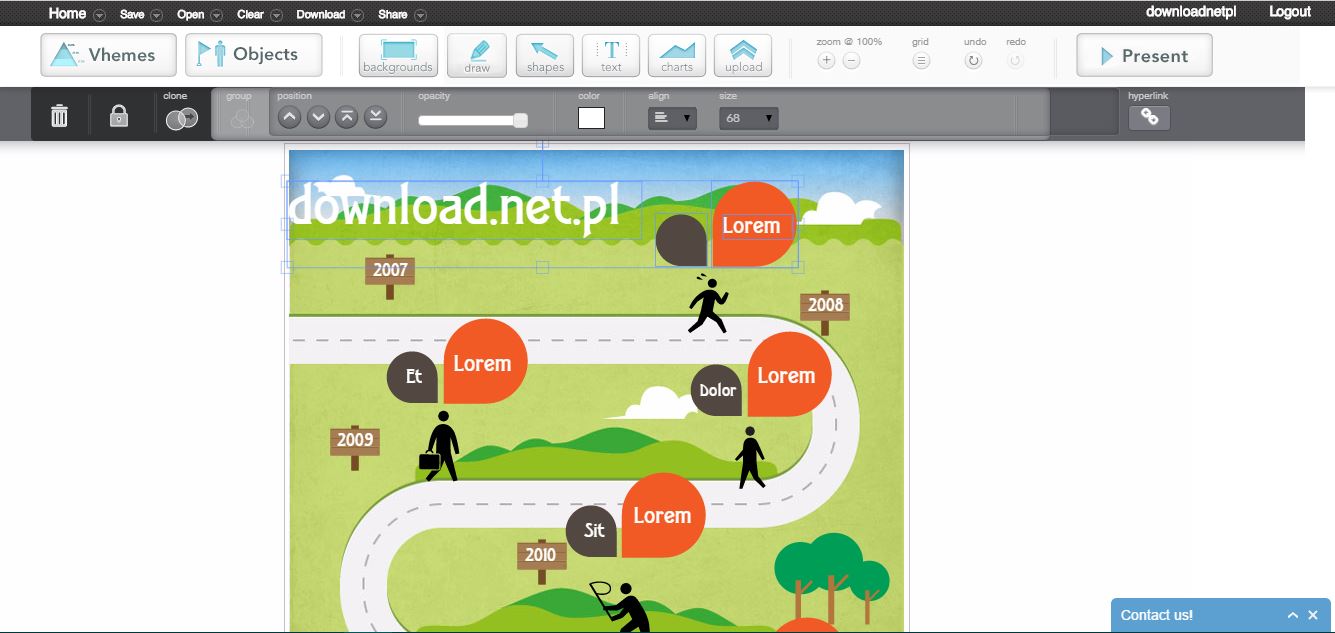Select the businessman with briefcase figure
This screenshot has width=1335, height=633.
(x=440, y=446)
